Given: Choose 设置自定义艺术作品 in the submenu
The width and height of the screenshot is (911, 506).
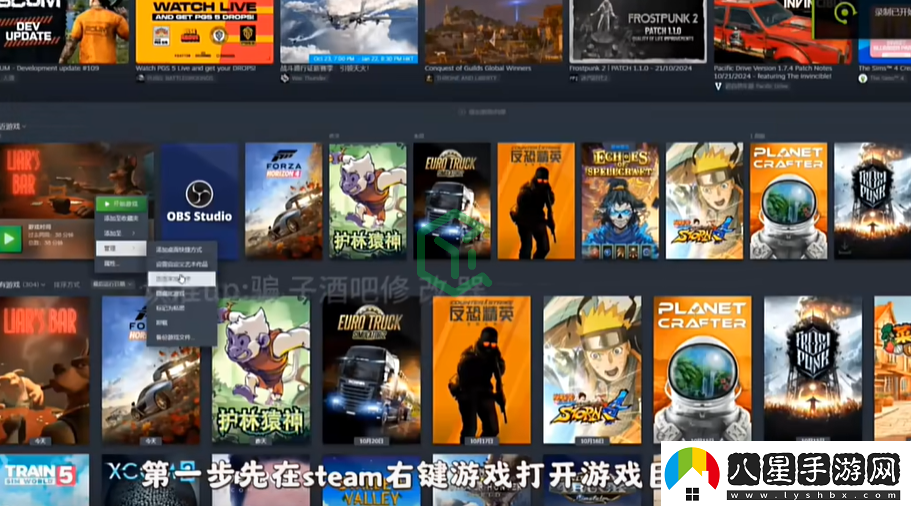Looking at the screenshot, I should coord(181,264).
